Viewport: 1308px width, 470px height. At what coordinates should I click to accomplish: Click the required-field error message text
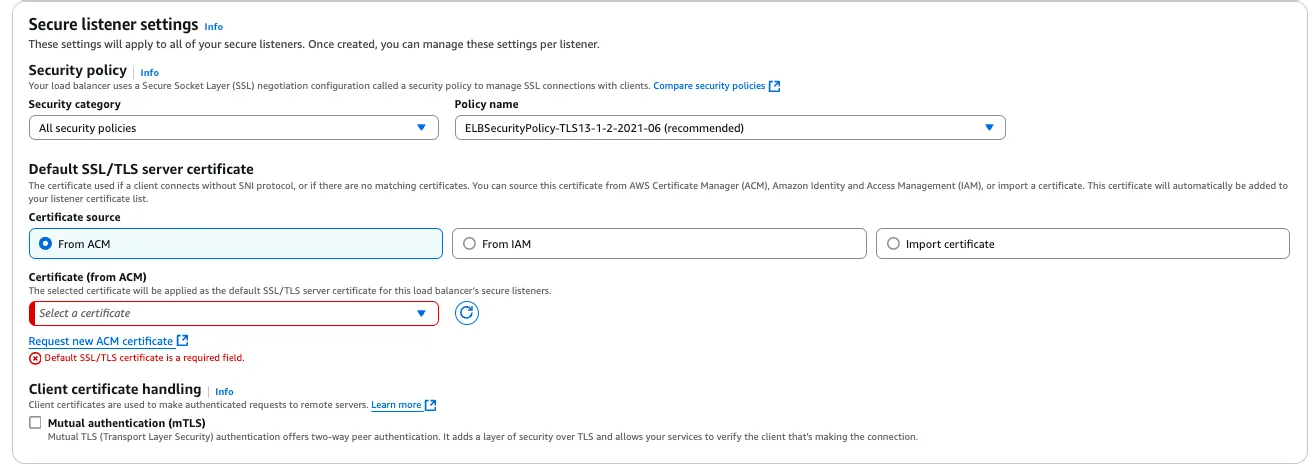click(x=144, y=357)
